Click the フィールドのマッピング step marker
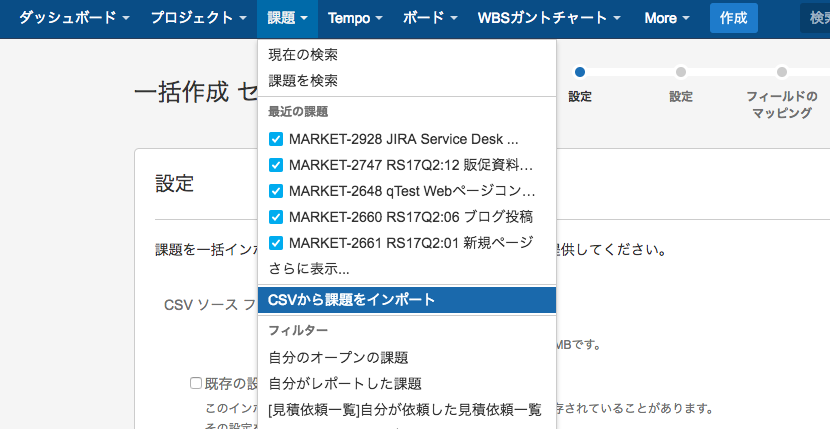 pos(782,72)
